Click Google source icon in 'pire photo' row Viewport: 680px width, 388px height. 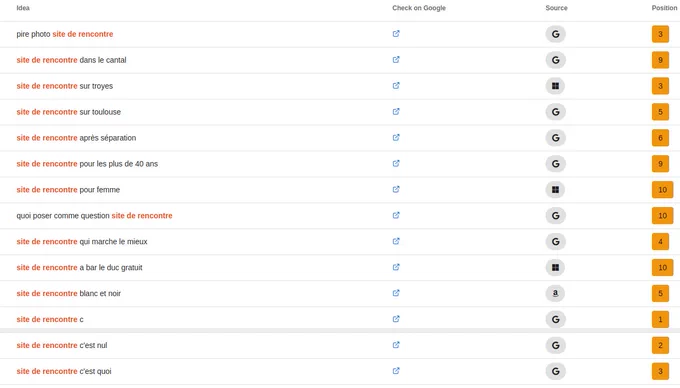[556, 34]
